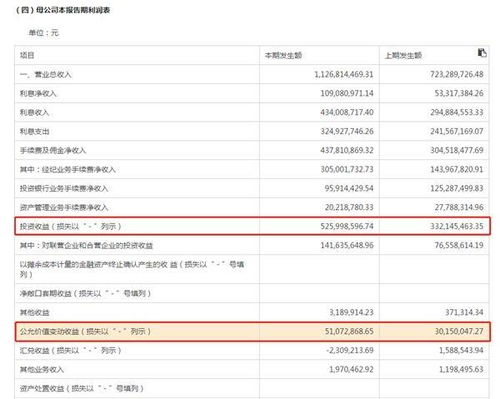The width and height of the screenshot is (500, 399).
Task: Select value 76,558,614.19
Action: click(459, 245)
